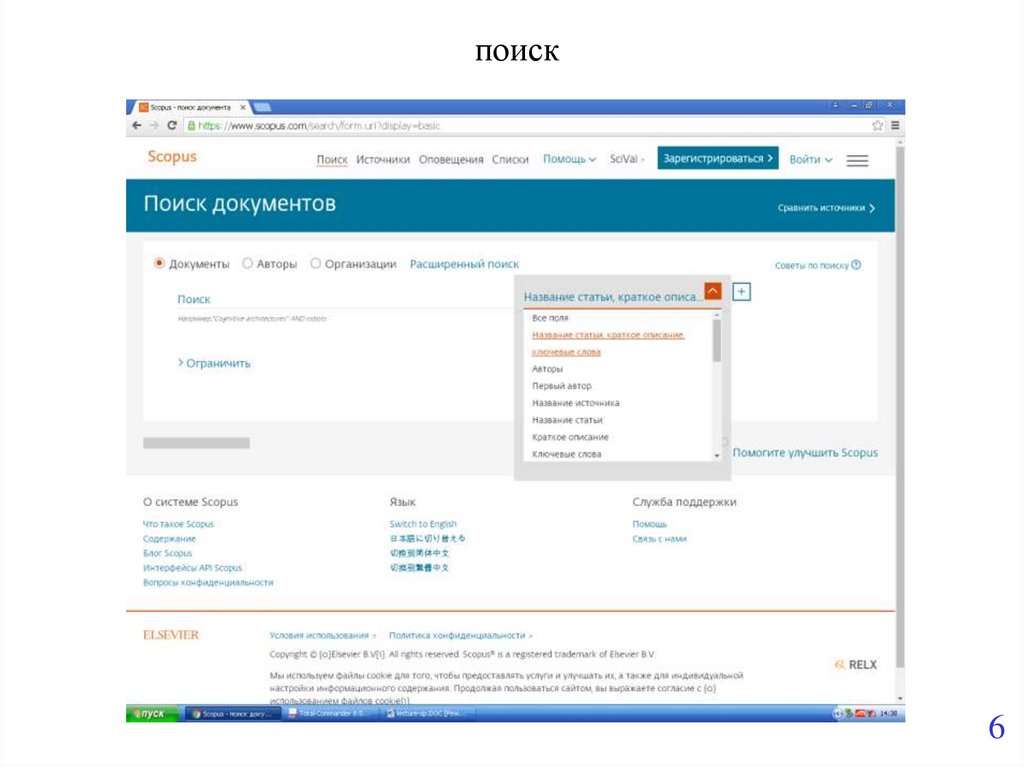Screen dimensions: 1024x767
Task: Reload the page with the refresh icon
Action: (172, 126)
